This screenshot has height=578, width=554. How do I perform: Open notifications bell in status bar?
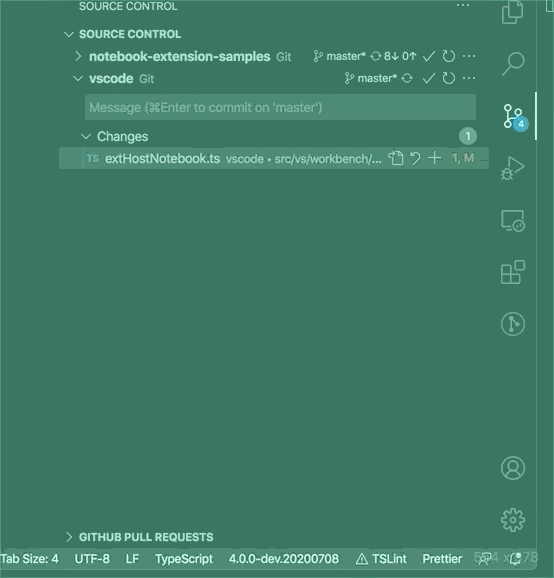pyautogui.click(x=516, y=559)
